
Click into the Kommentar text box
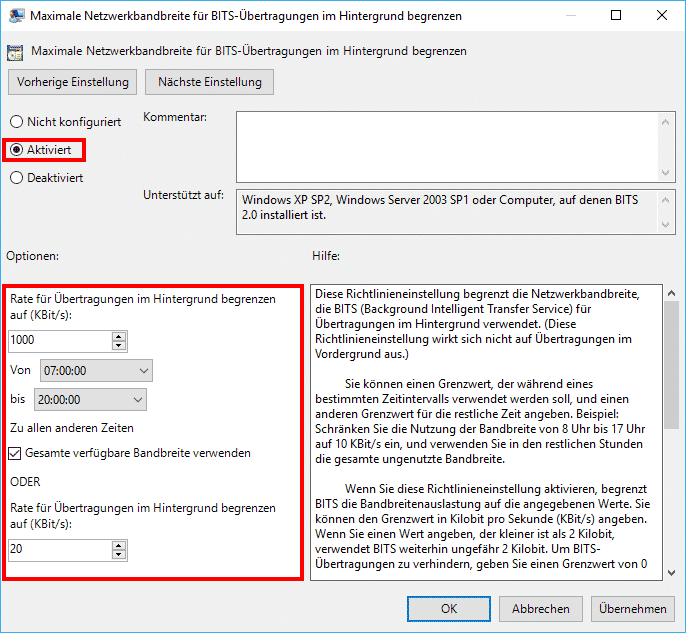point(447,147)
